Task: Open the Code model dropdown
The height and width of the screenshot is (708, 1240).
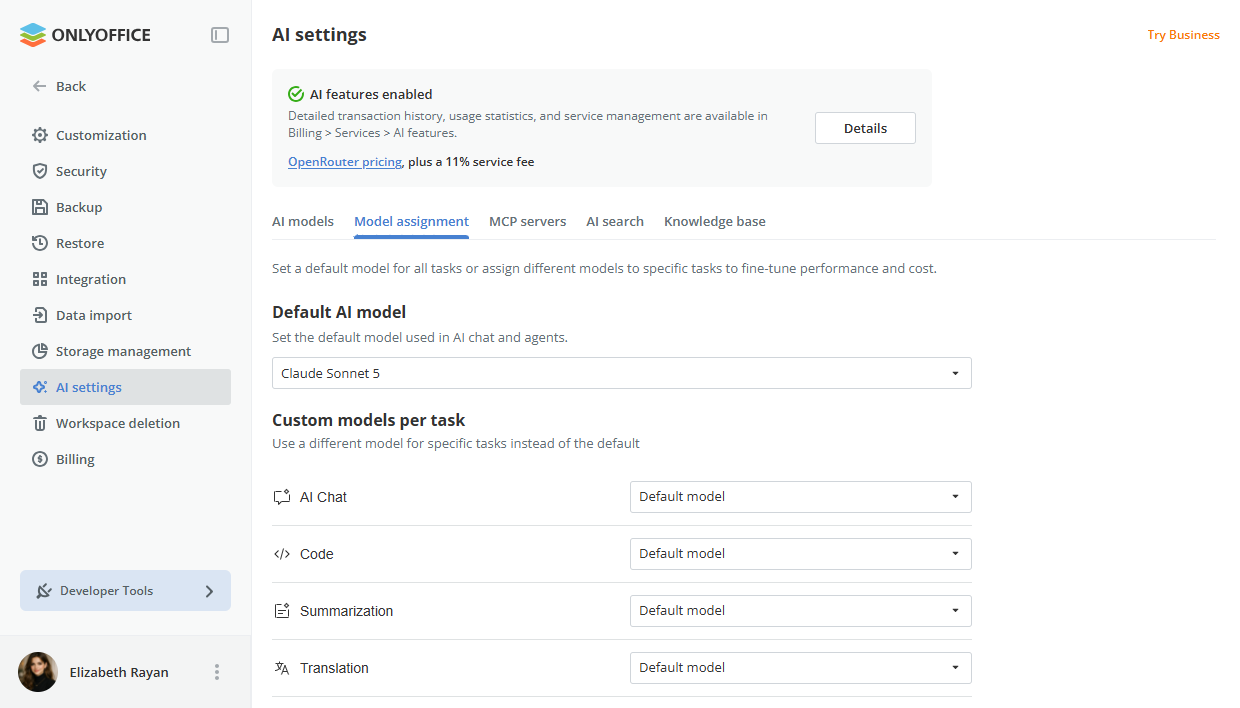Action: 800,554
